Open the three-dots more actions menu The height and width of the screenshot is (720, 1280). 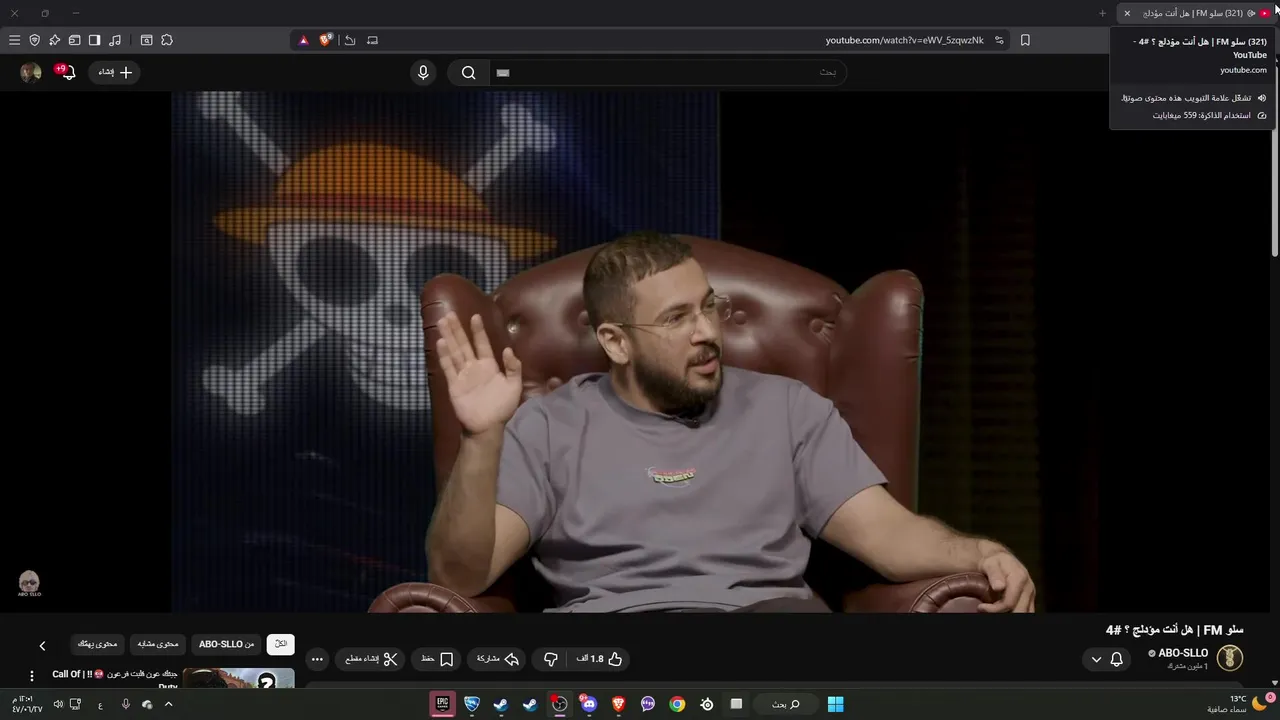pos(317,659)
